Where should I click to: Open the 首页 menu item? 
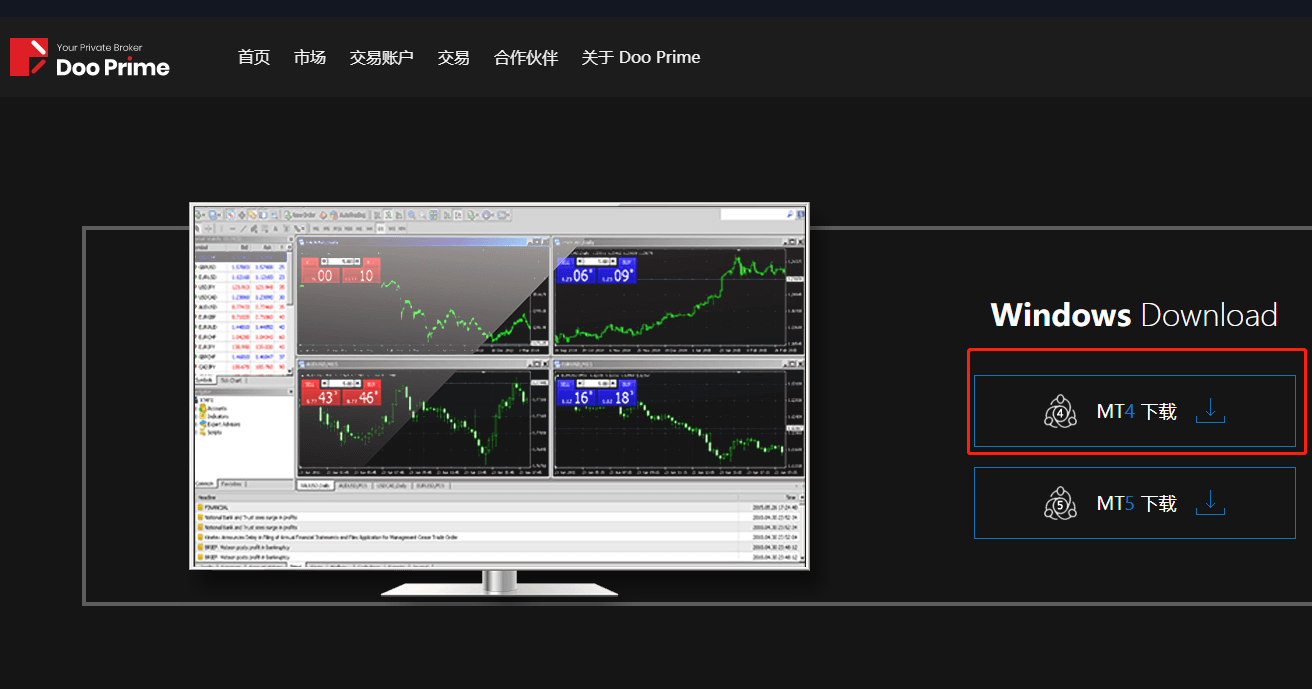254,57
